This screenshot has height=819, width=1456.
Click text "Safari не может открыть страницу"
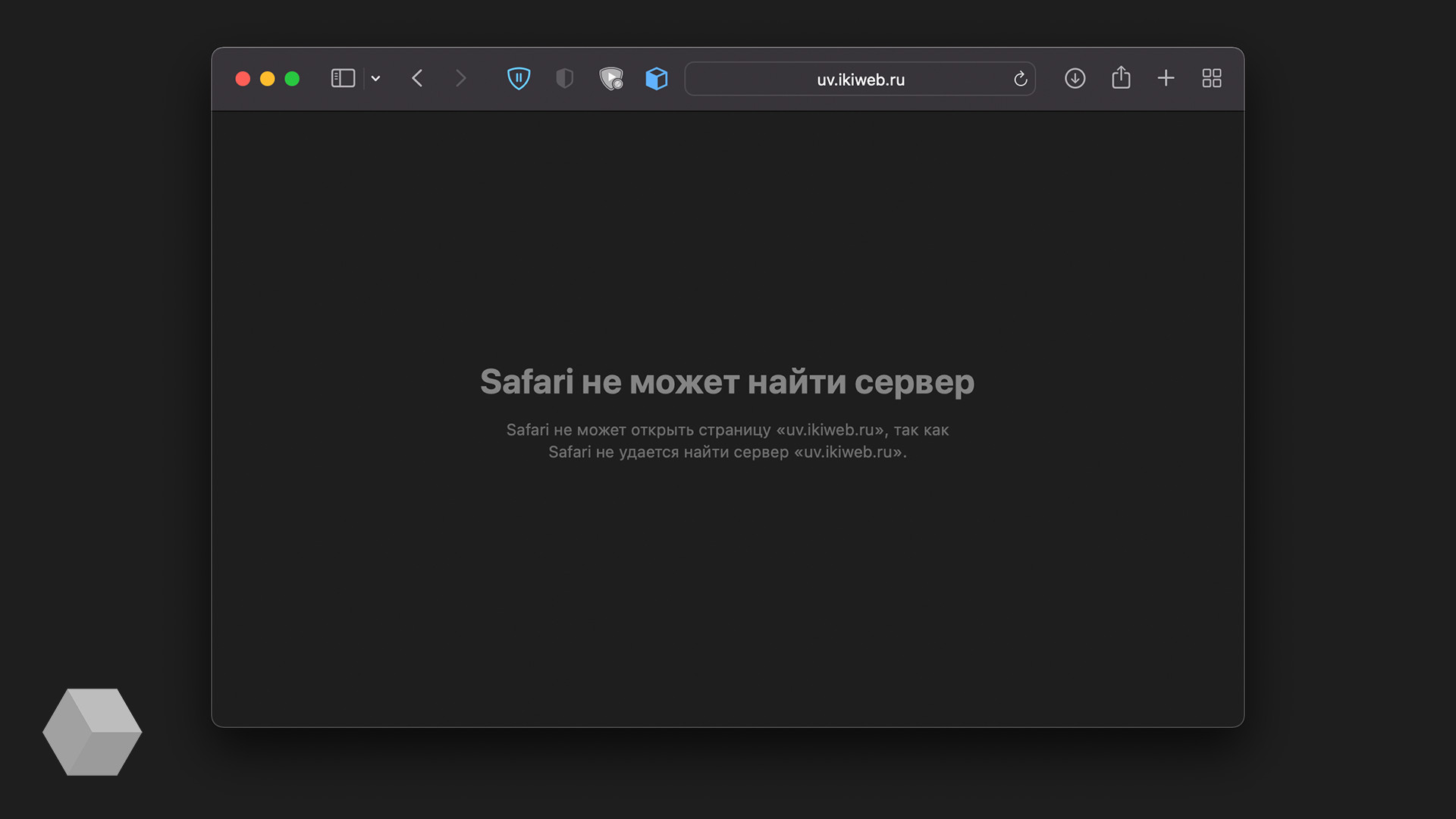(639, 430)
